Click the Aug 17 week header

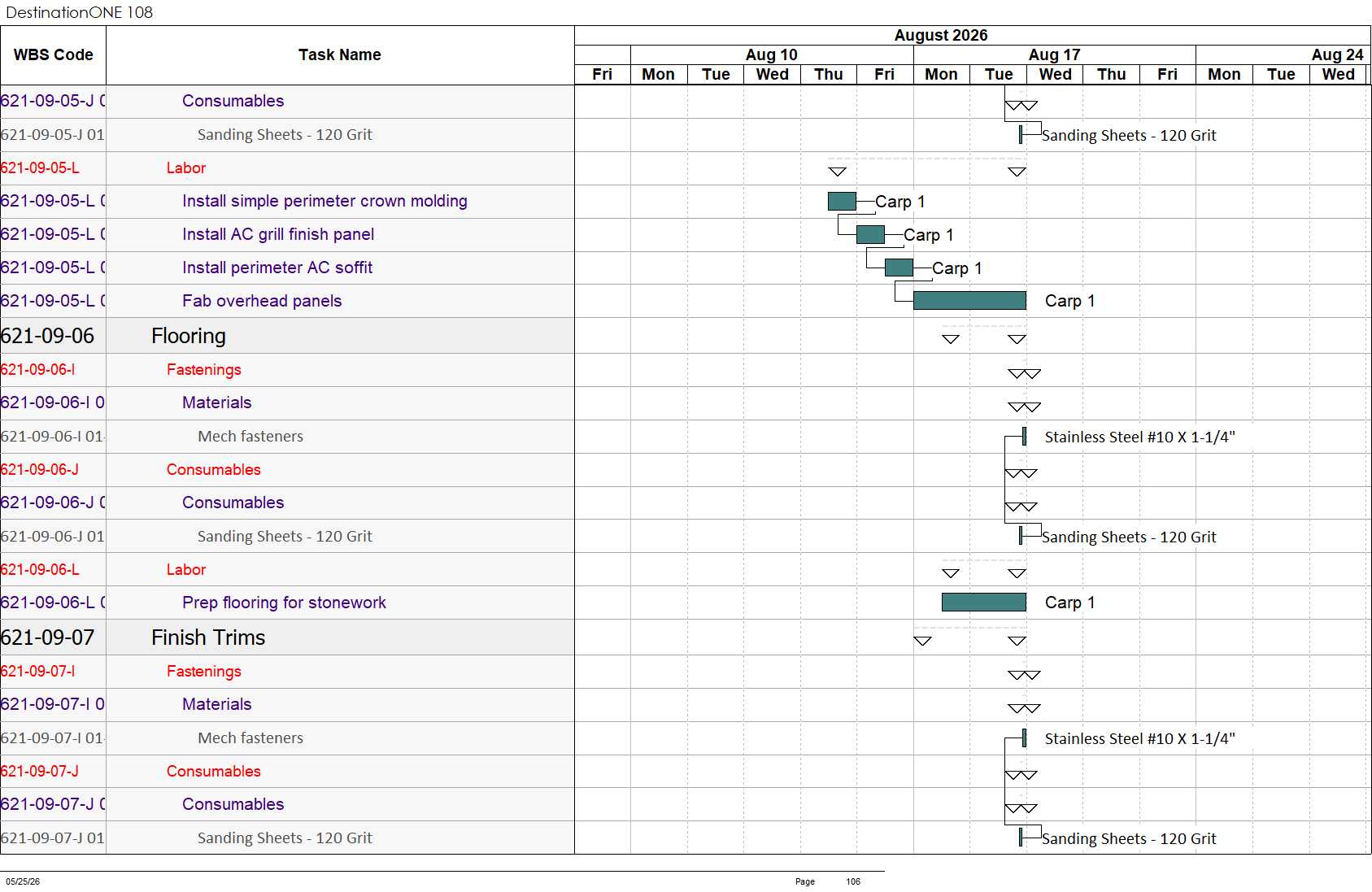[1055, 54]
